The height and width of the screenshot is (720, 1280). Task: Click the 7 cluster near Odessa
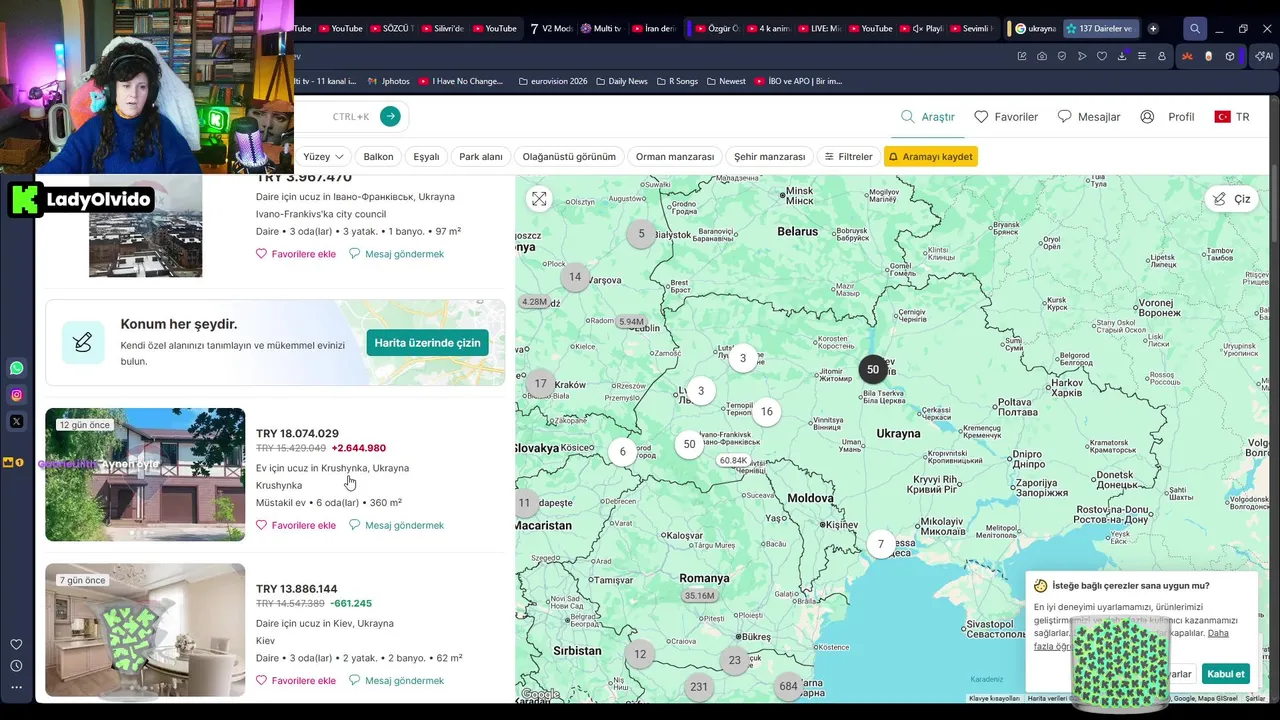[x=881, y=544]
